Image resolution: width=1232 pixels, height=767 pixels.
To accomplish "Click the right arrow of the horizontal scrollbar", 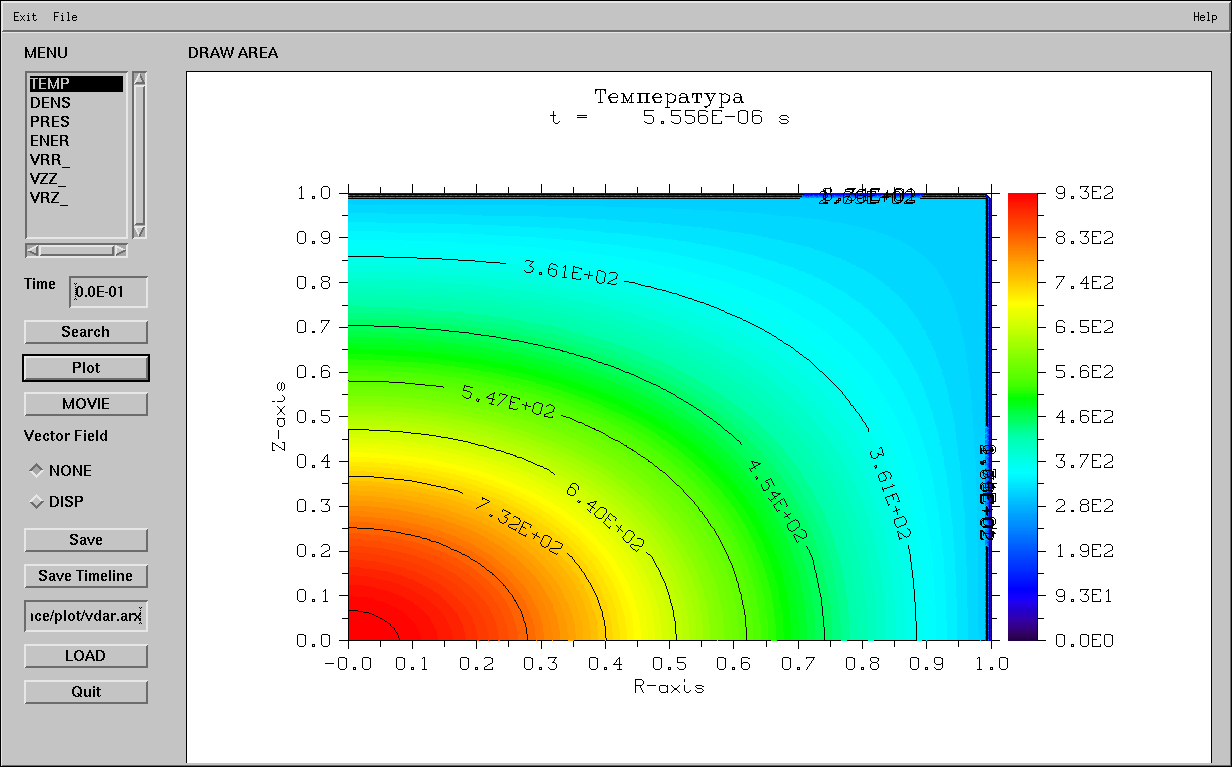I will click(121, 250).
